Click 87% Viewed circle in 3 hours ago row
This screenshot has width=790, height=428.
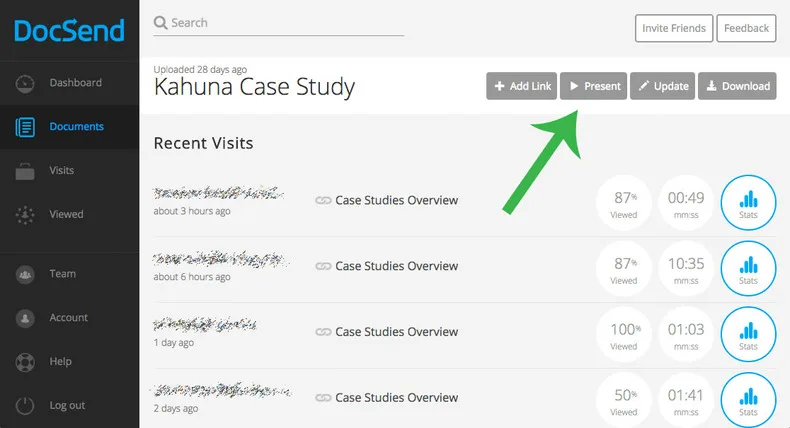[x=624, y=203]
